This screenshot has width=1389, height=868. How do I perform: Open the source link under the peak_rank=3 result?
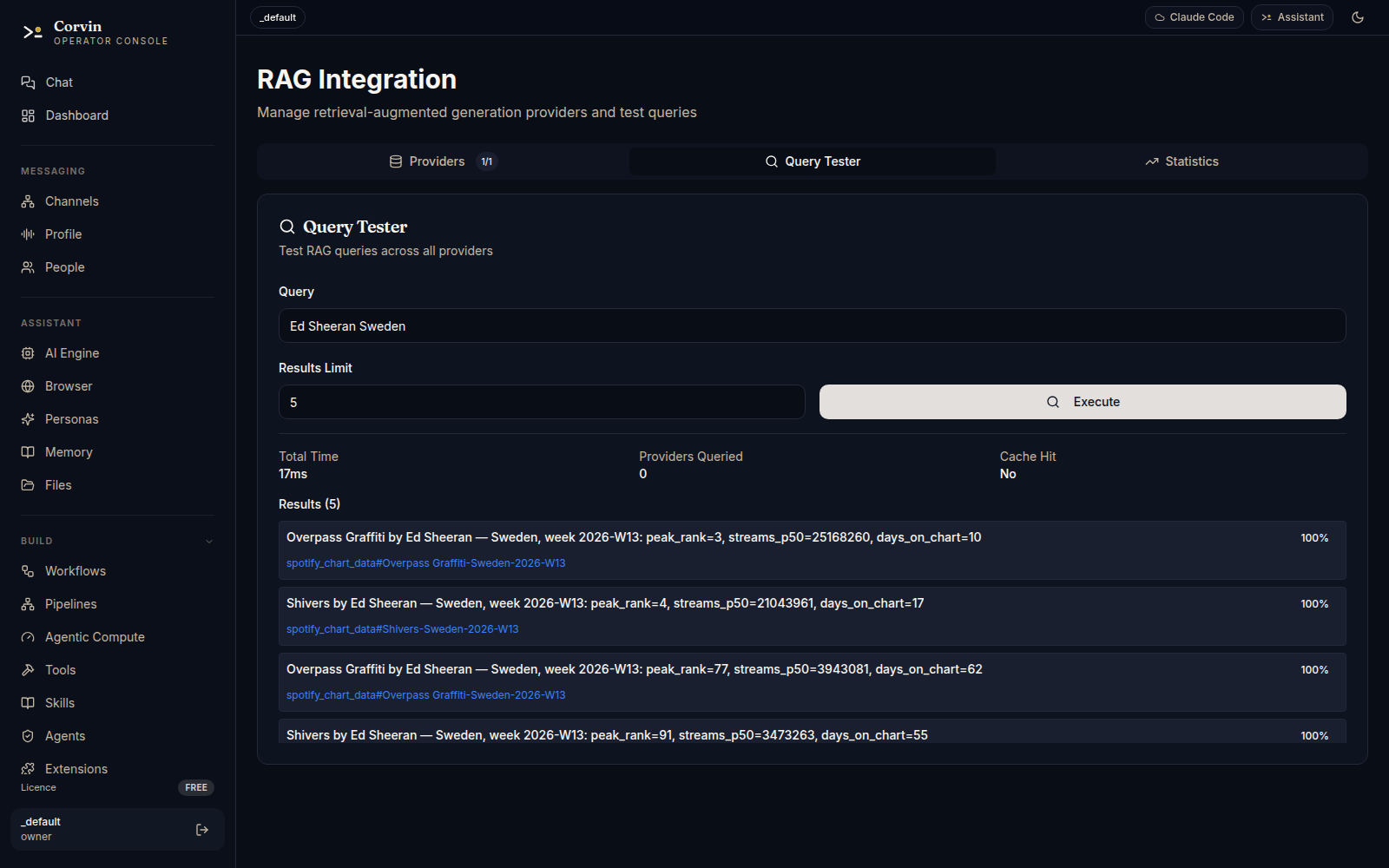426,563
